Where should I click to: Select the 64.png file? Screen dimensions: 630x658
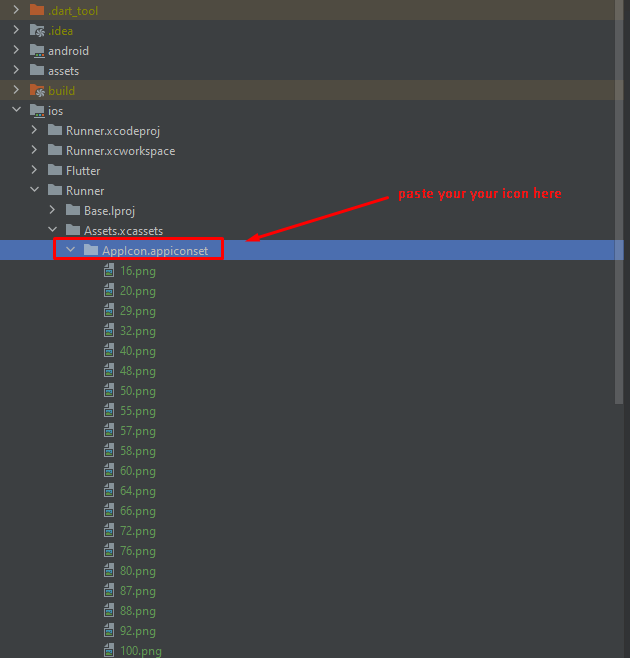pyautogui.click(x=138, y=490)
